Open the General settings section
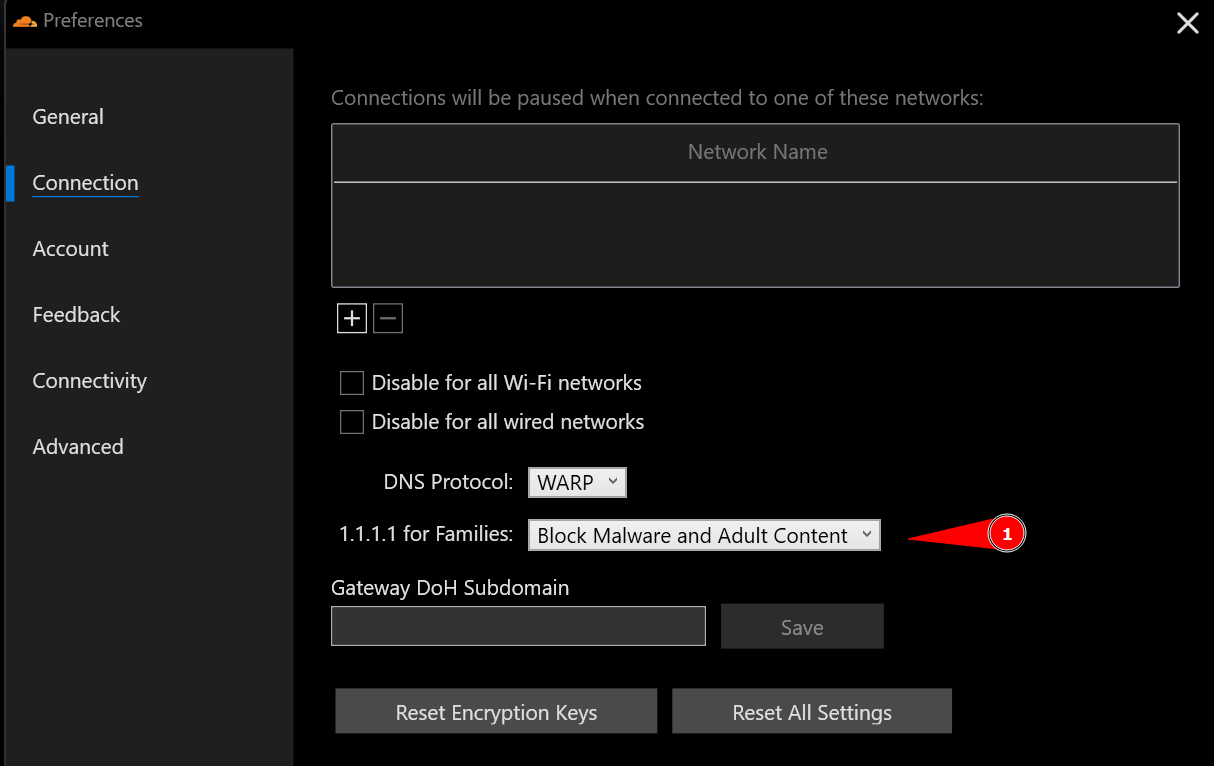Image resolution: width=1214 pixels, height=766 pixels. click(x=67, y=116)
